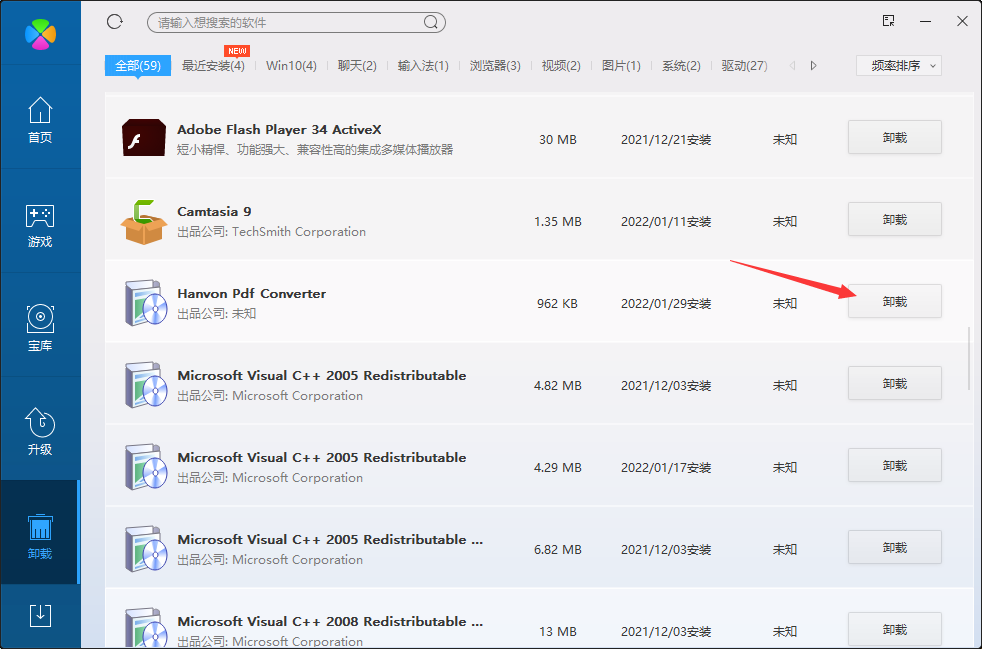
Task: Click the right arrow to show more category tabs
Action: [x=814, y=66]
